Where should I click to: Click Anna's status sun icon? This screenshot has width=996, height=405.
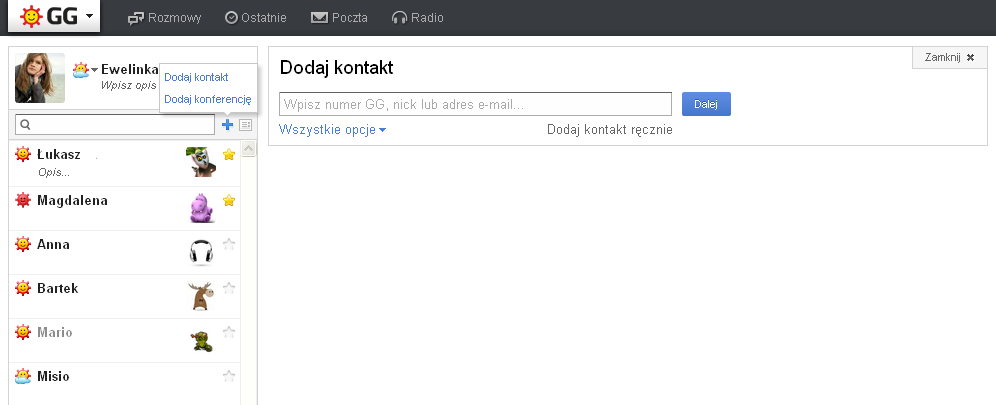[23, 244]
